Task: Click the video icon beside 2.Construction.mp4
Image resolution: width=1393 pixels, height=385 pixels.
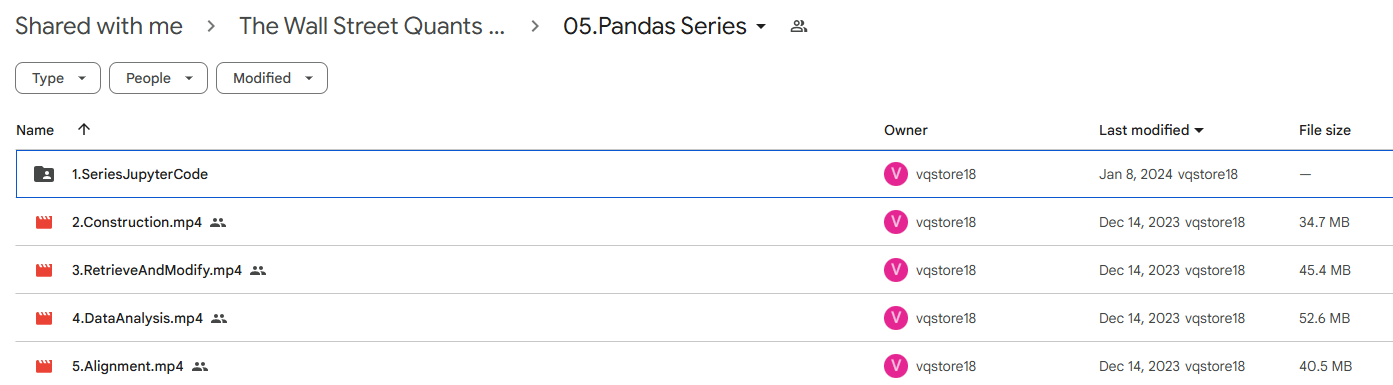Action: pos(44,222)
